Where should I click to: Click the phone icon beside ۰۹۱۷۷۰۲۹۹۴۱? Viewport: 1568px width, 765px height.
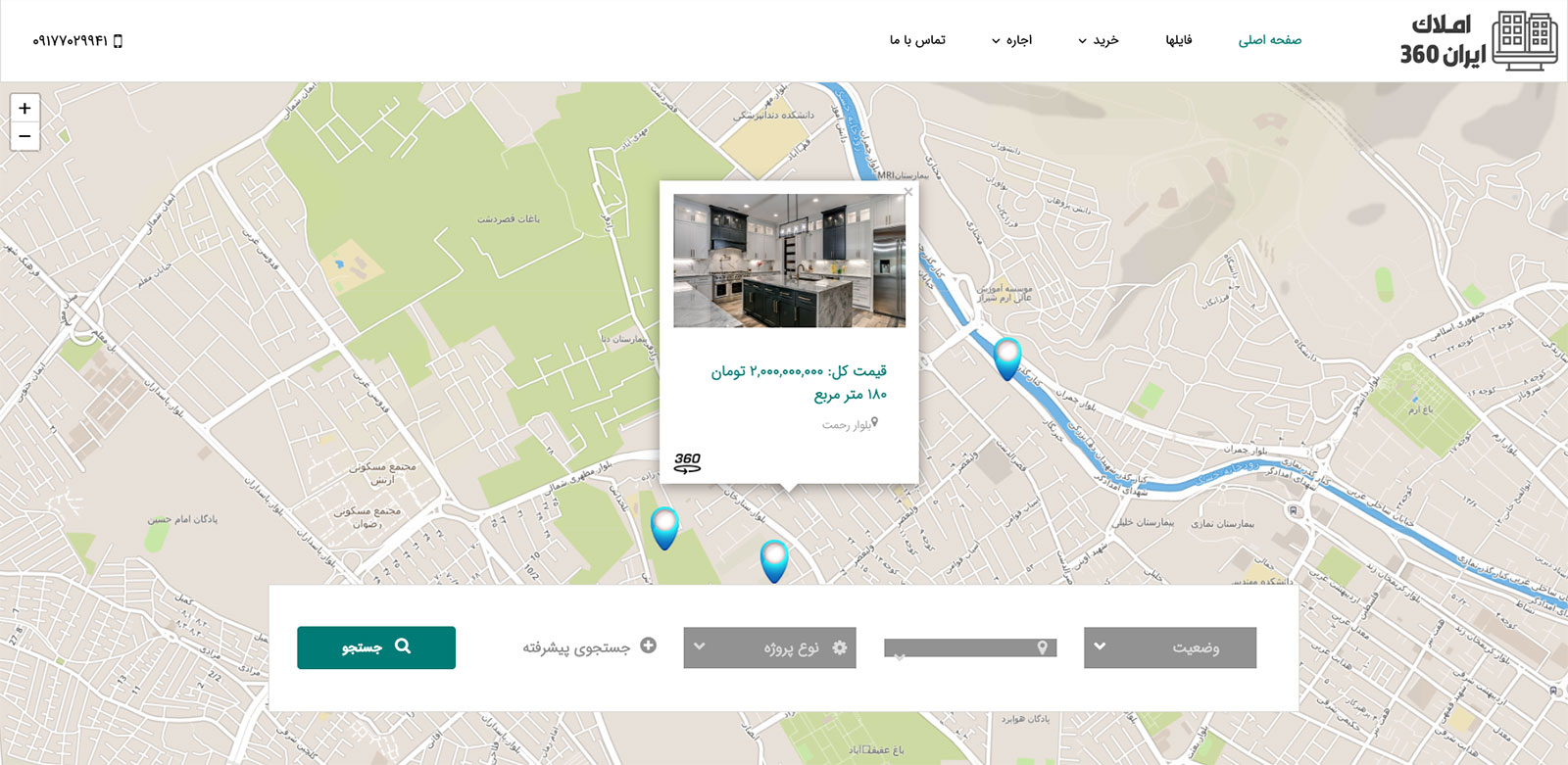click(118, 41)
